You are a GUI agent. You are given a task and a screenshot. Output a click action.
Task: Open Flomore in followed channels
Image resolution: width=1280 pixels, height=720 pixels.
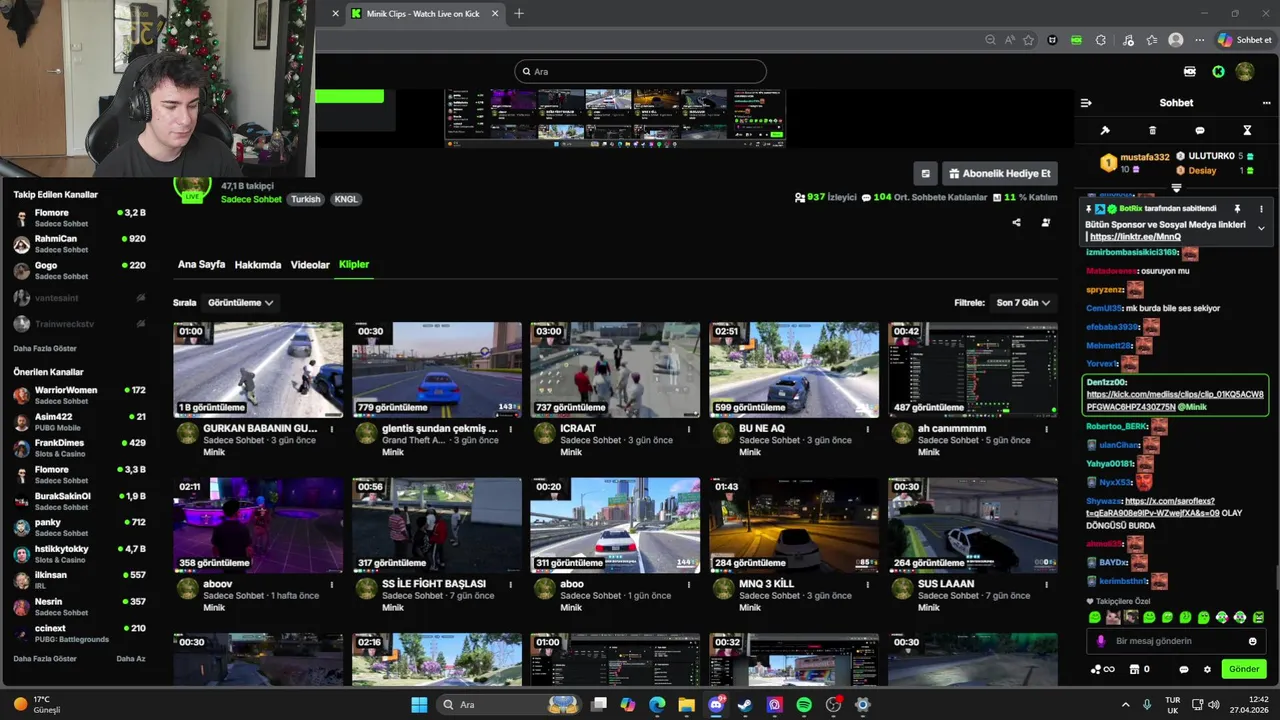point(80,217)
